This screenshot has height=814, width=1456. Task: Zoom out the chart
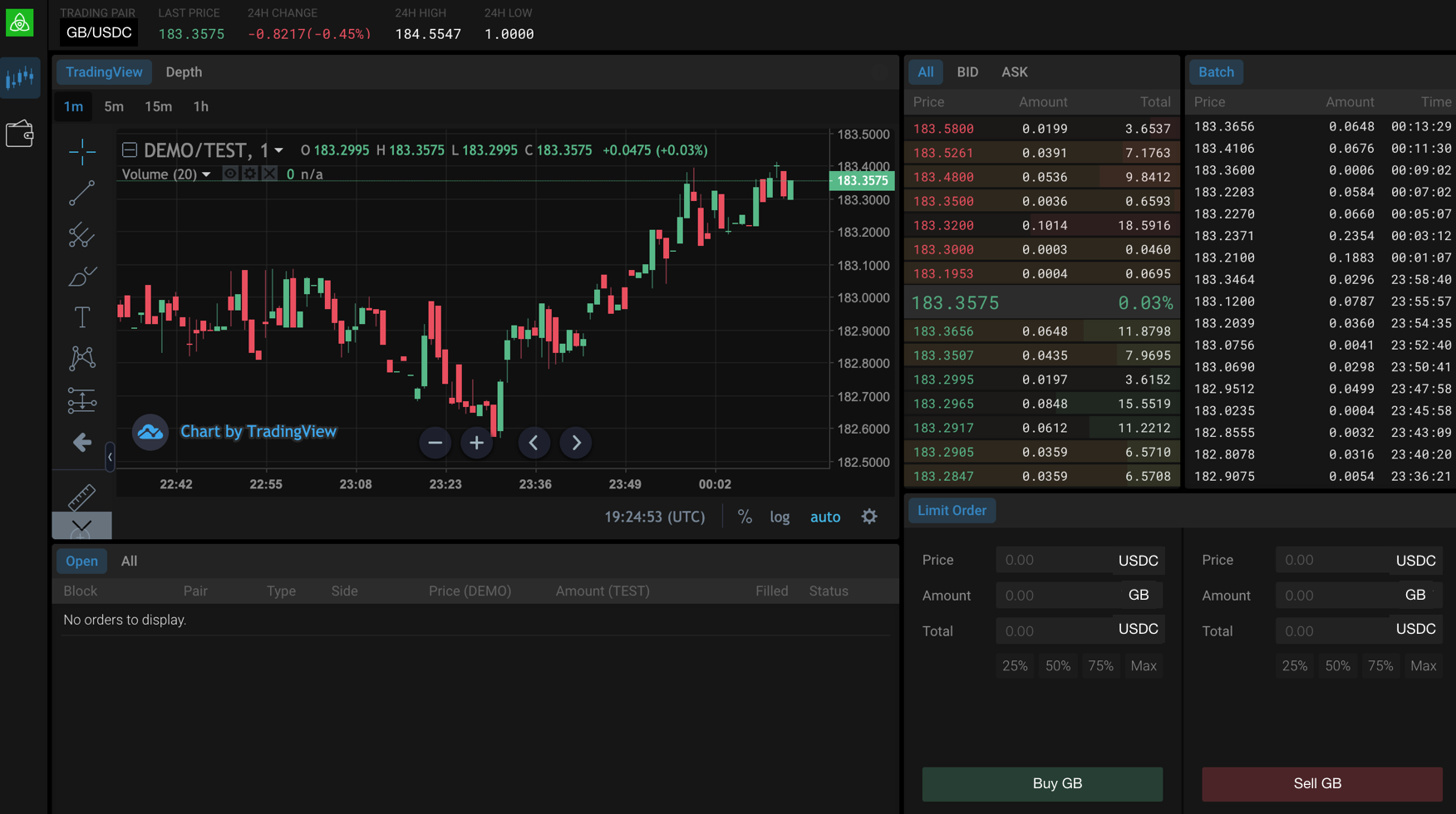coord(435,443)
